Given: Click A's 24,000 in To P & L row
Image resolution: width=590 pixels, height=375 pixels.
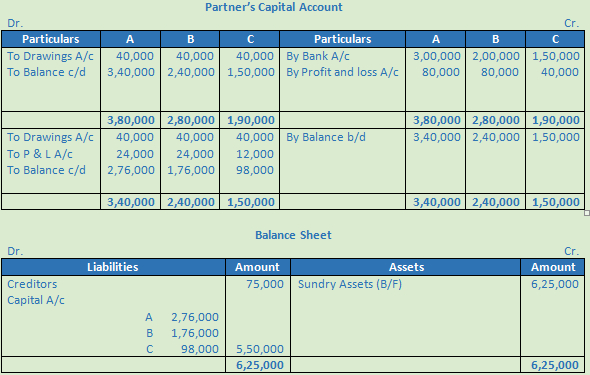Looking at the screenshot, I should (135, 153).
